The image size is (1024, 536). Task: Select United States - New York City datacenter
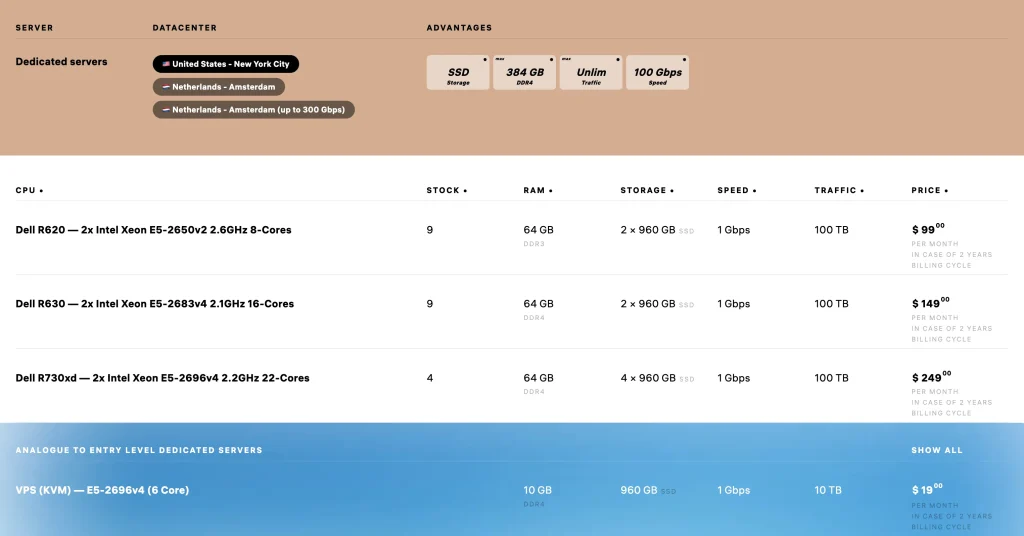225,64
